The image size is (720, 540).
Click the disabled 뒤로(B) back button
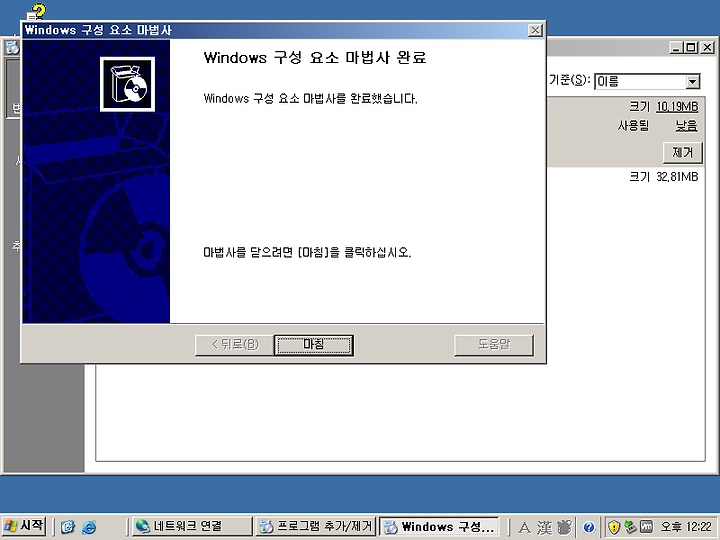[234, 345]
